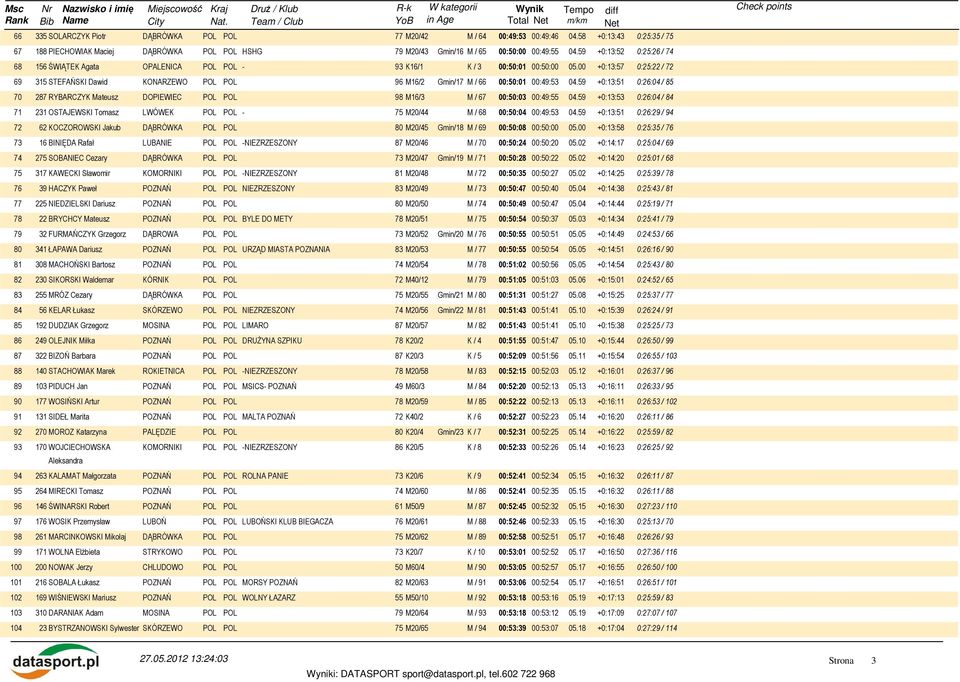The height and width of the screenshot is (682, 960).
Task: Click the city CHLUDOWO
Action: (162, 568)
